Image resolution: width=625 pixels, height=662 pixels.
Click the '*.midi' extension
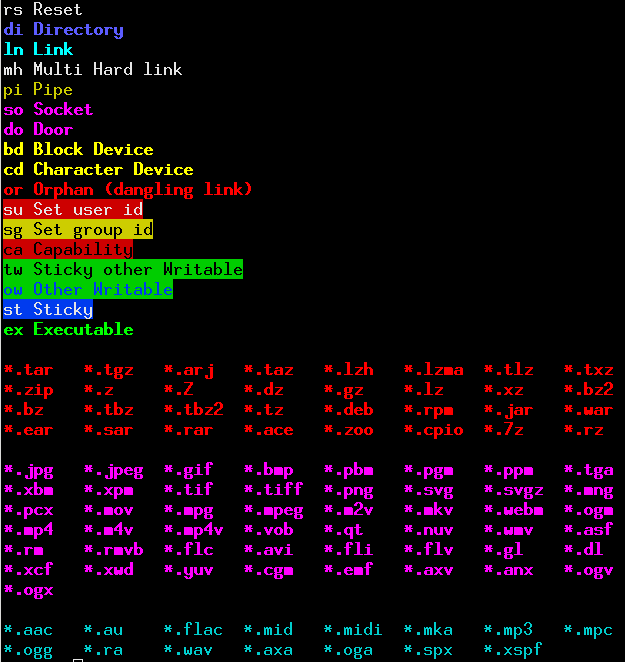pos(353,629)
